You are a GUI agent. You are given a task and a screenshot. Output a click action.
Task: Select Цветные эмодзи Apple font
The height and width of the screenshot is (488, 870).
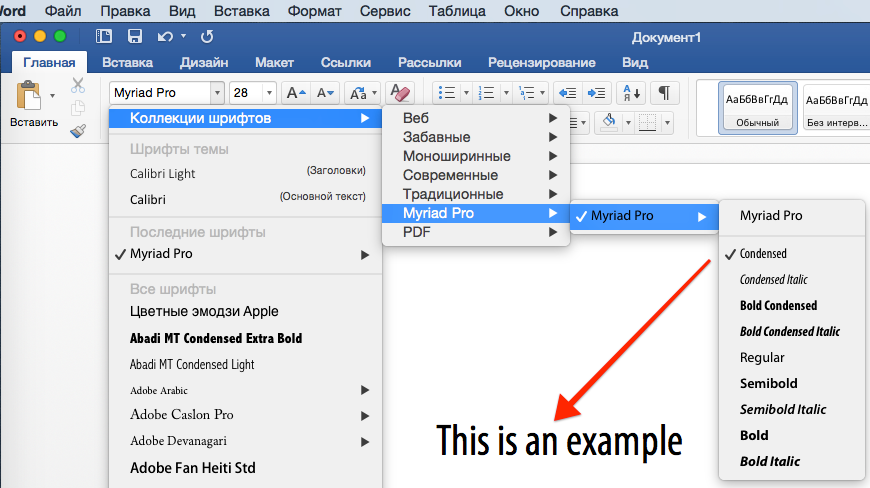[x=245, y=312]
